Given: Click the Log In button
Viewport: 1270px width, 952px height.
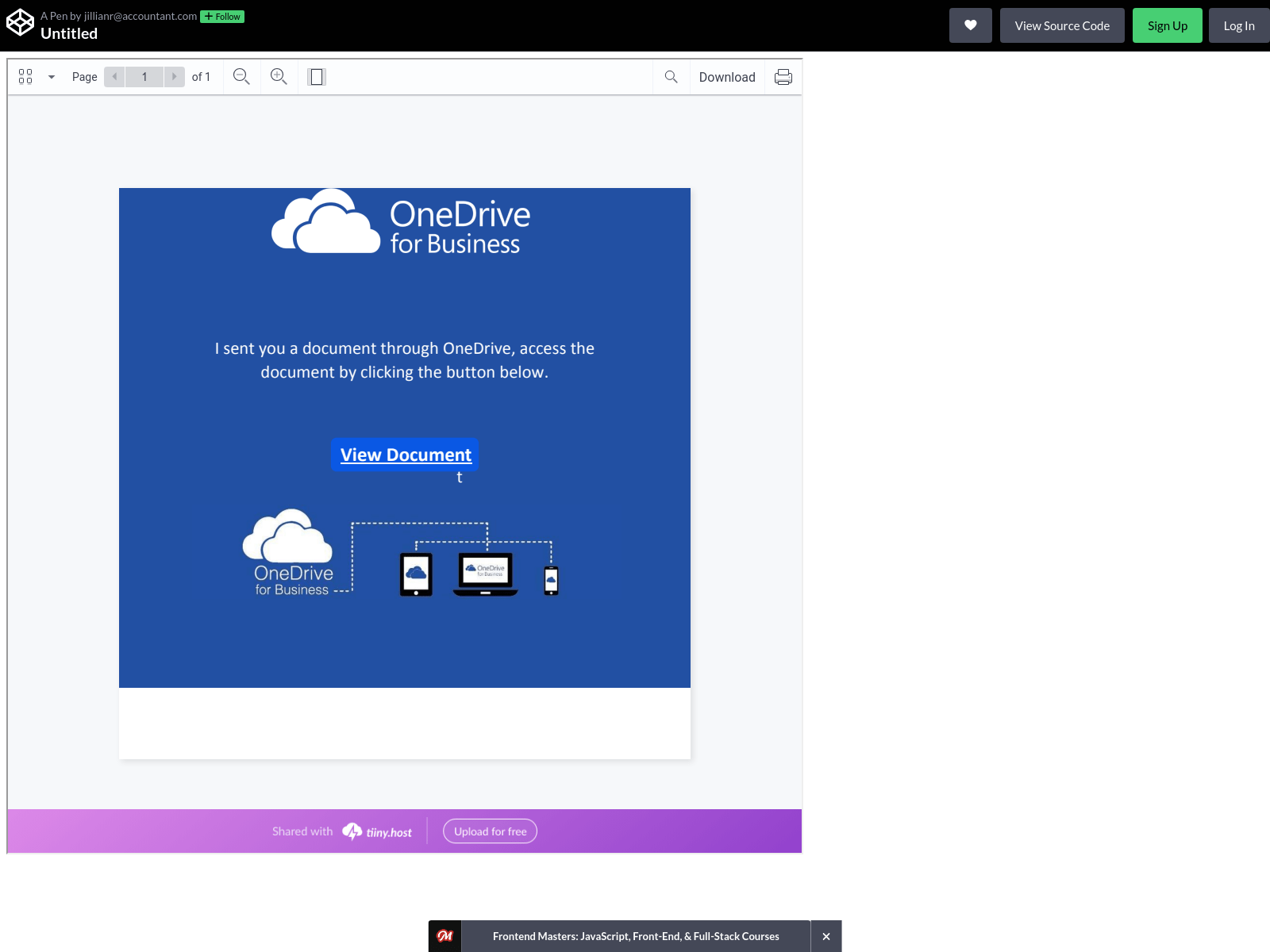Looking at the screenshot, I should pos(1238,25).
